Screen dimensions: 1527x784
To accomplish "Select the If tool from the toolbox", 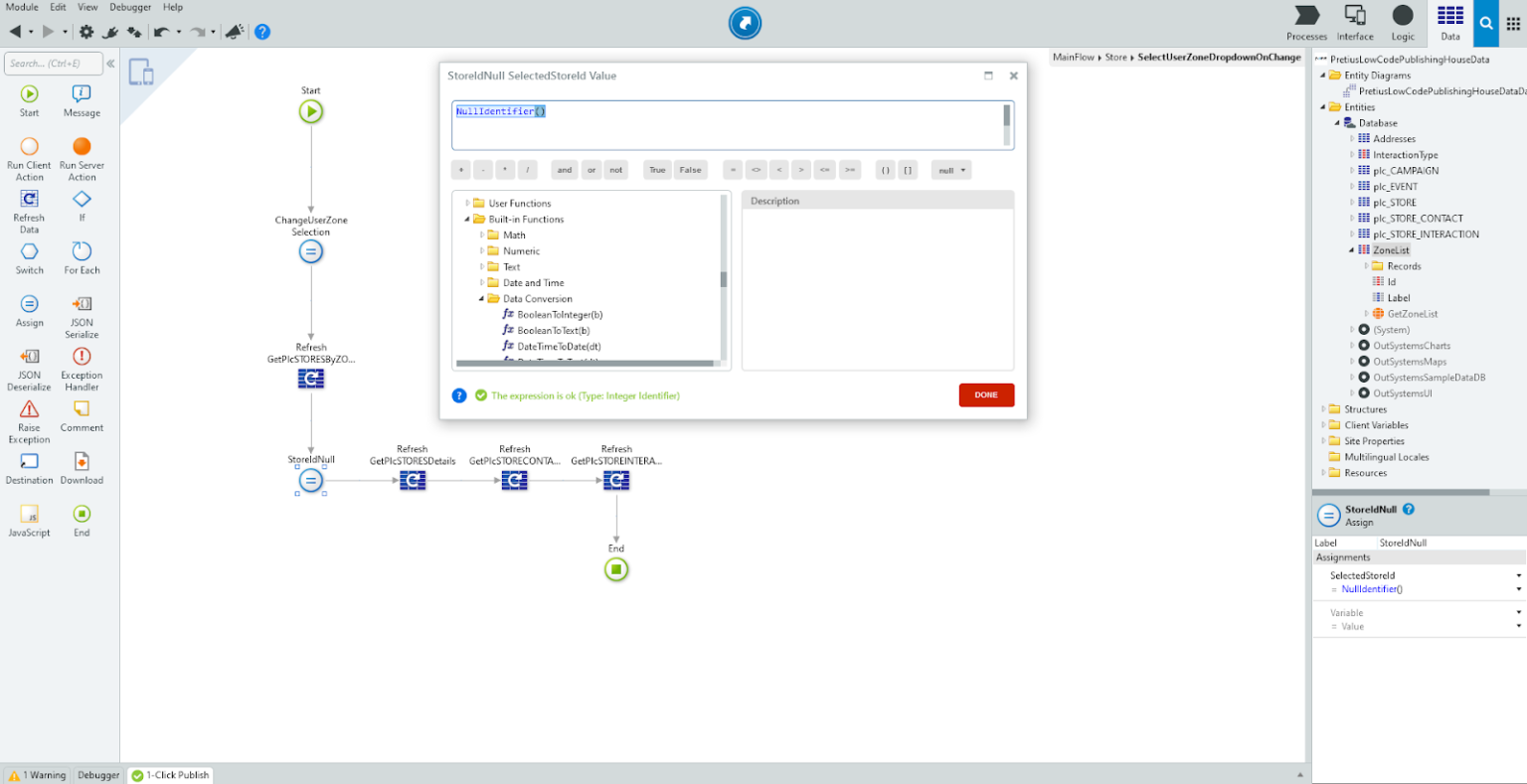I will click(82, 206).
